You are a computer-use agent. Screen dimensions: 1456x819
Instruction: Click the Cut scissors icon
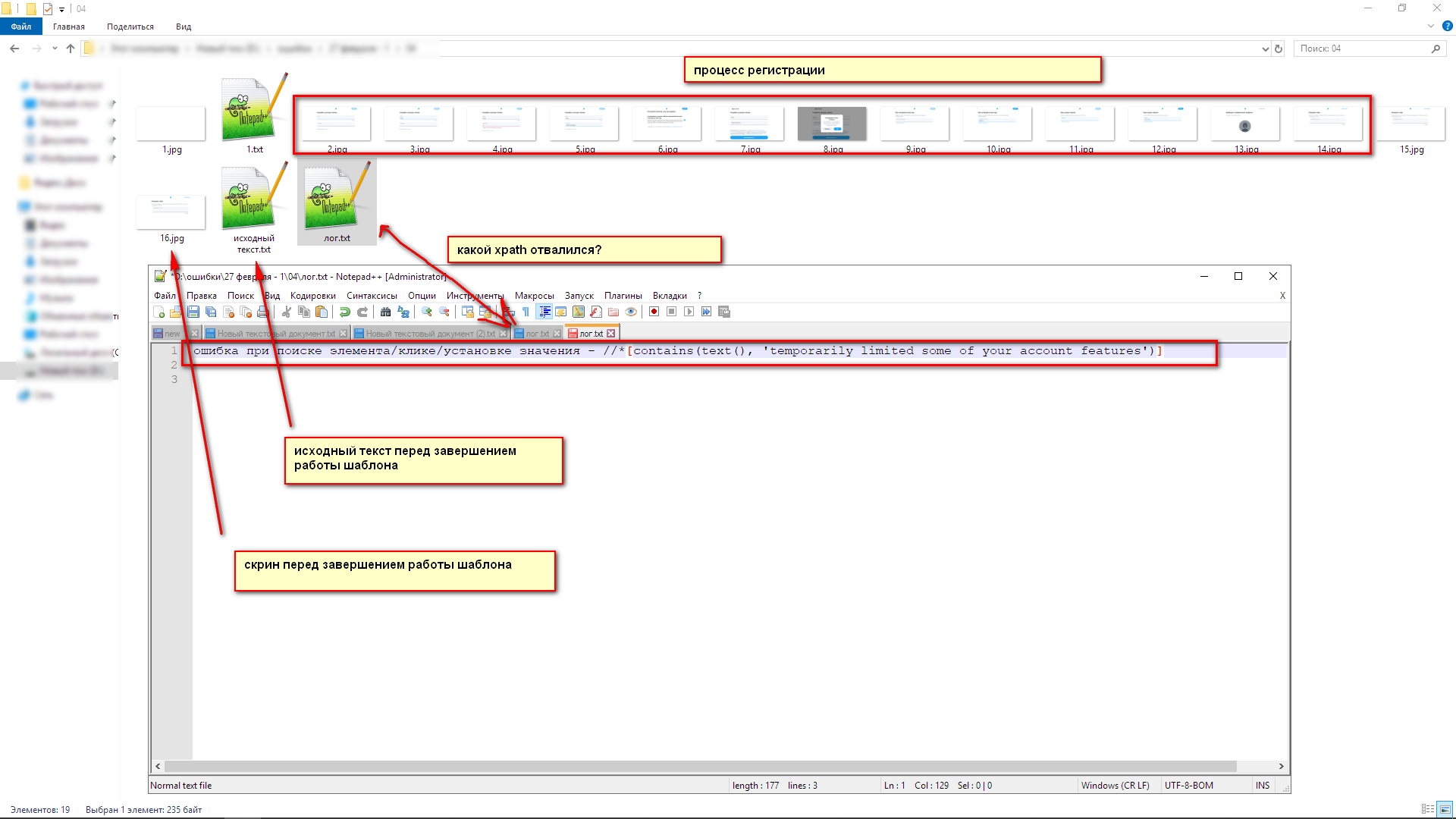(x=287, y=312)
